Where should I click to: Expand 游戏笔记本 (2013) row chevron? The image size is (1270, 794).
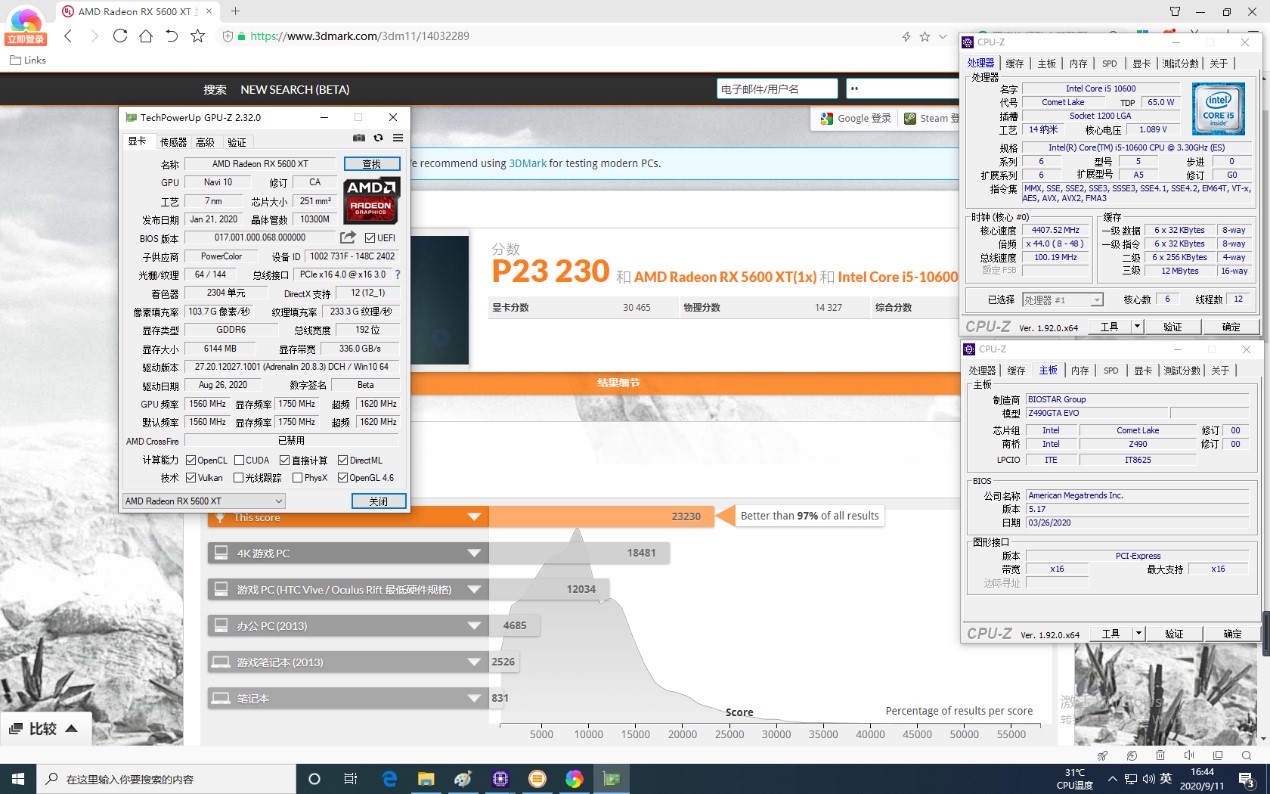click(475, 662)
